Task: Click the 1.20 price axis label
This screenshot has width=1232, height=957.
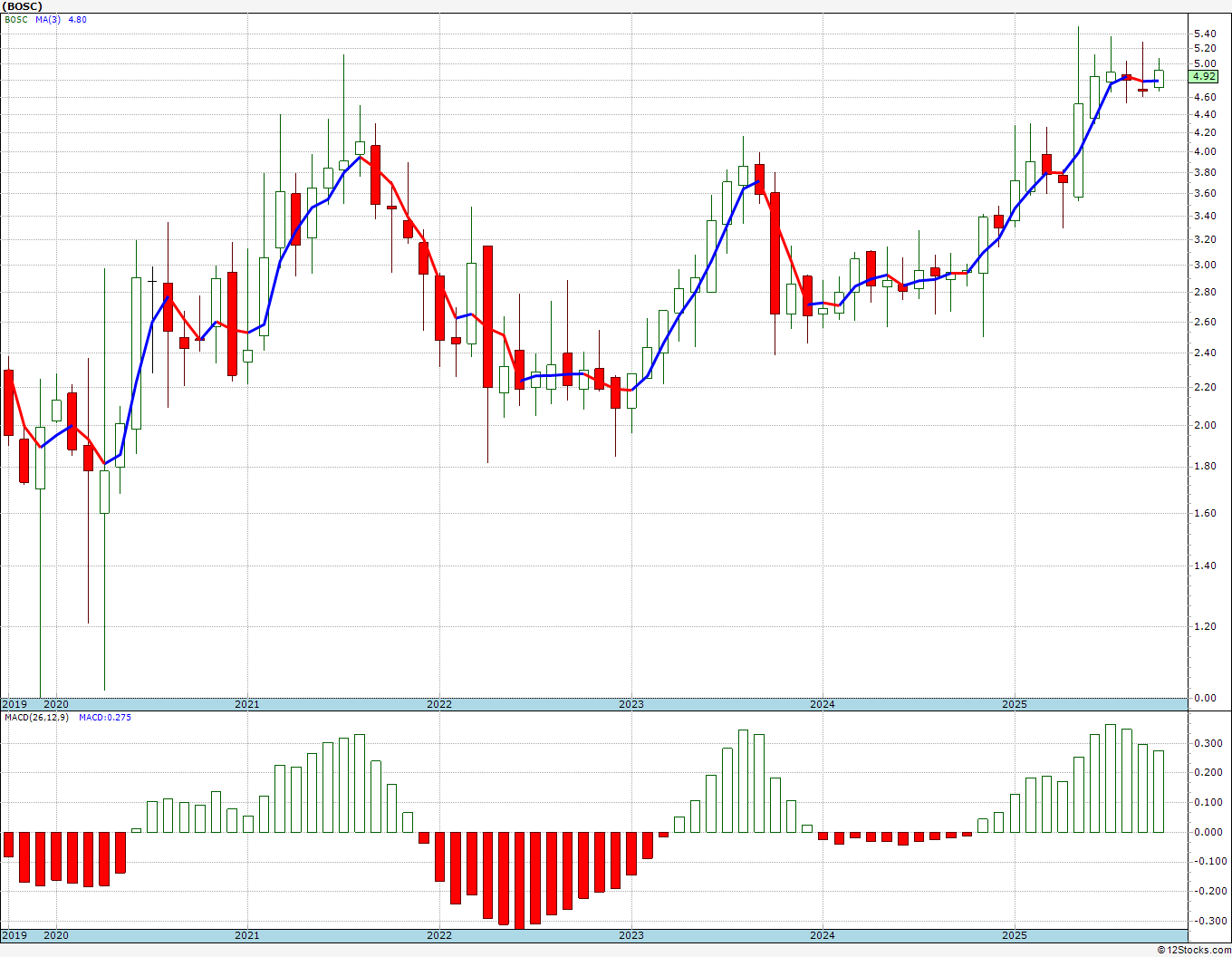Action: (x=1205, y=626)
